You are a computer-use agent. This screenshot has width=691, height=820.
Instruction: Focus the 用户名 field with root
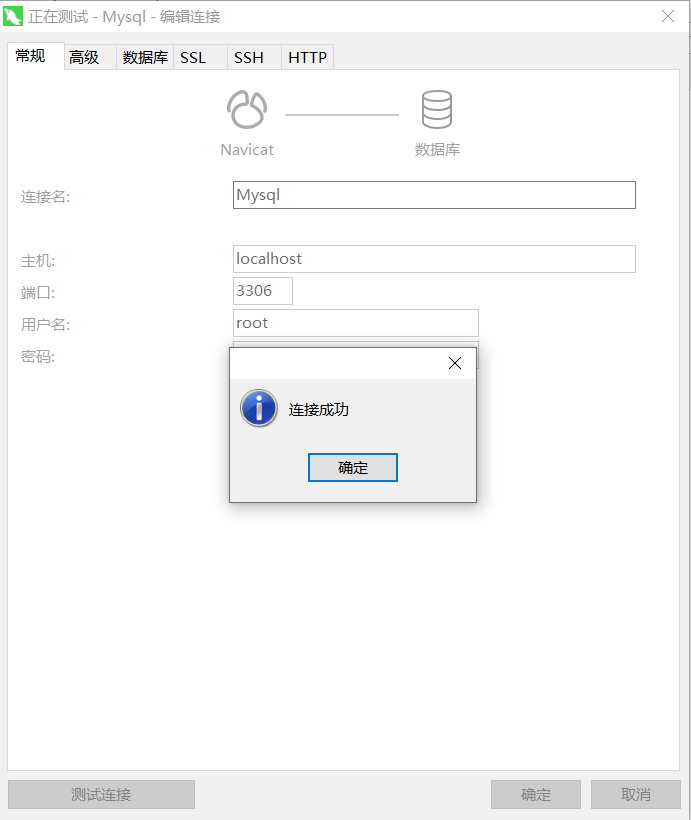[356, 323]
